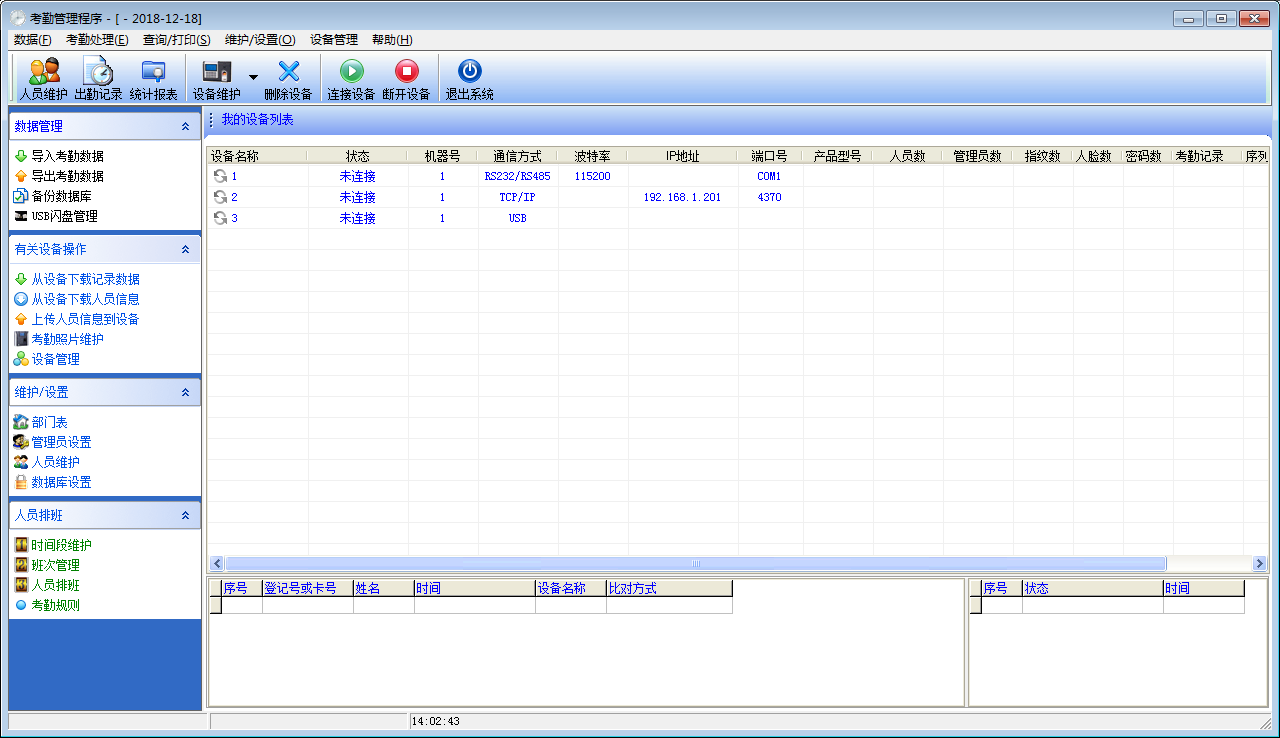Click the 退出系统 power icon
1280x738 pixels.
[x=469, y=72]
